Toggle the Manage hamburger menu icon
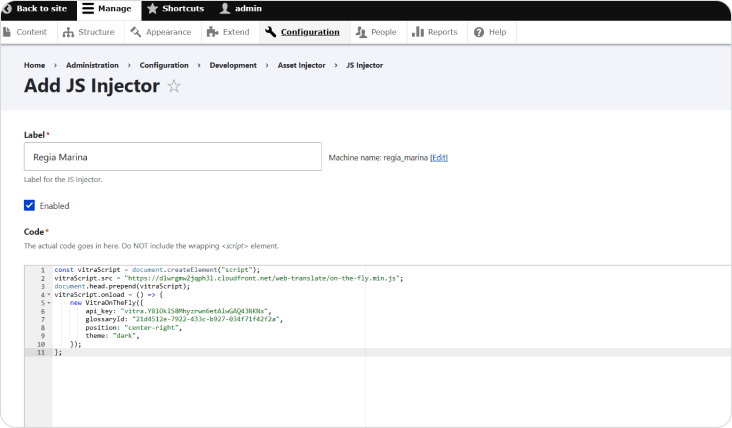 [88, 8]
